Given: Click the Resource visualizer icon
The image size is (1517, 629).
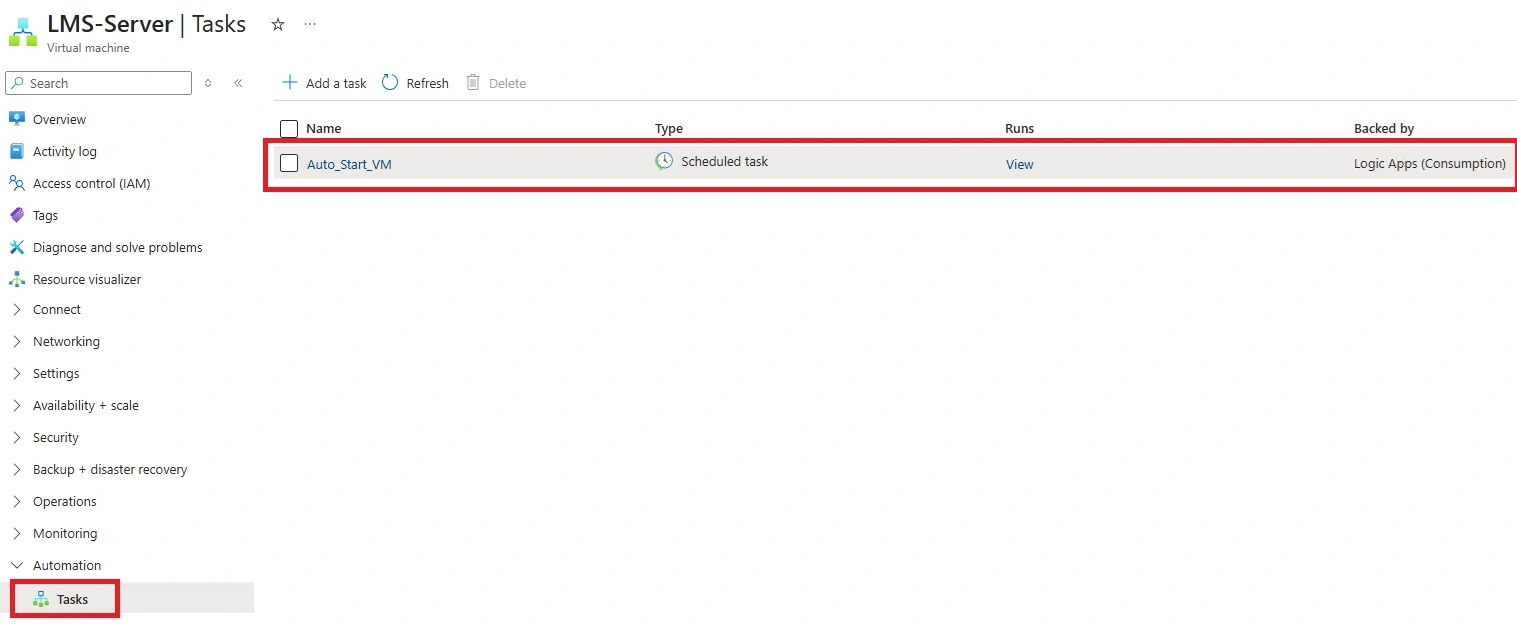Looking at the screenshot, I should pos(17,279).
